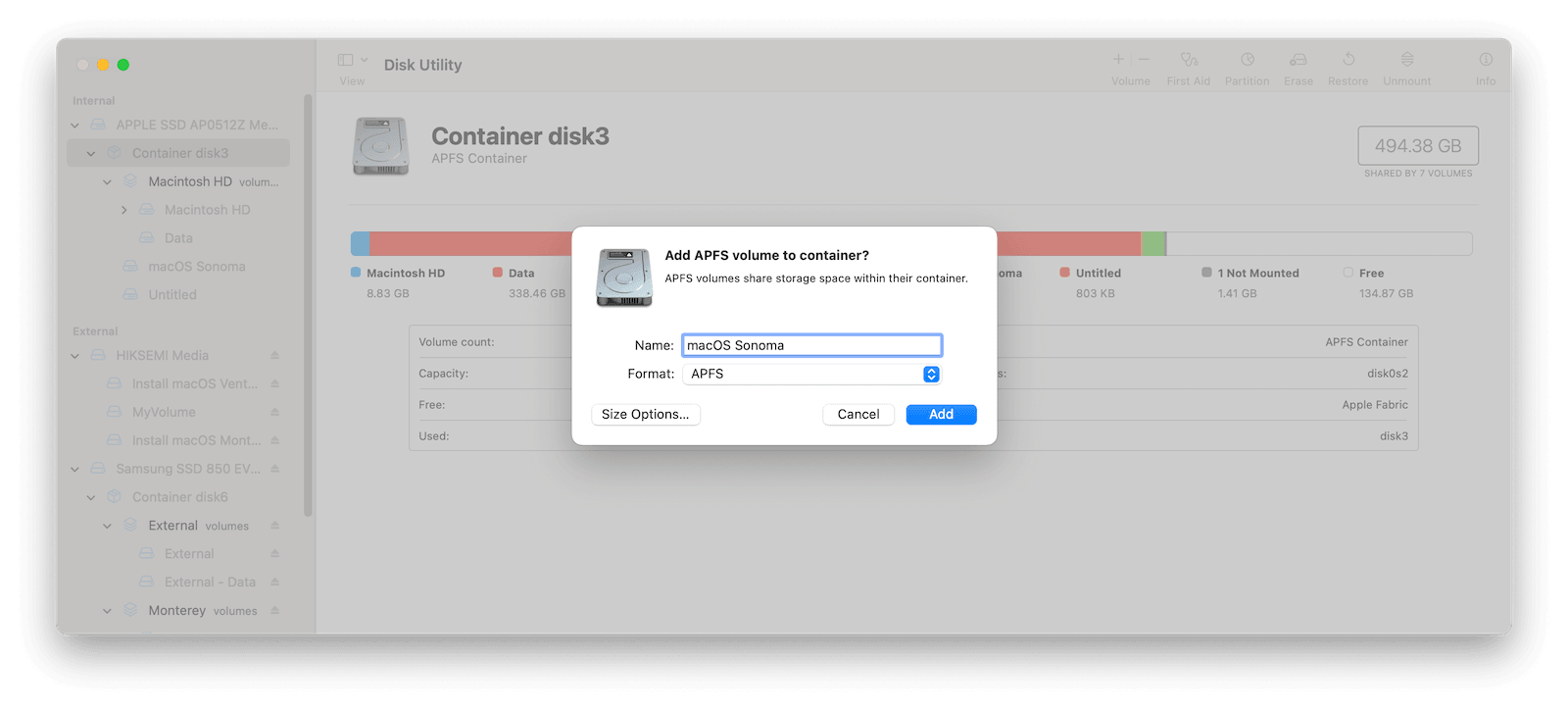Click the Apple Fabric connection value
1568x709 pixels.
point(1375,405)
